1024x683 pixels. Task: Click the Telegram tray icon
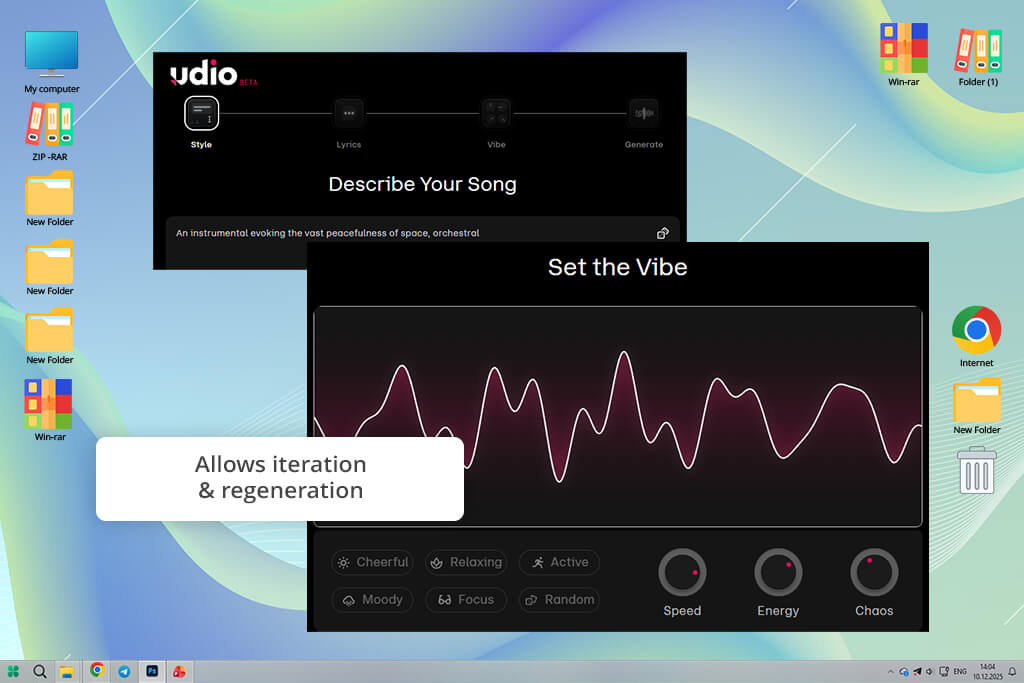(918, 671)
